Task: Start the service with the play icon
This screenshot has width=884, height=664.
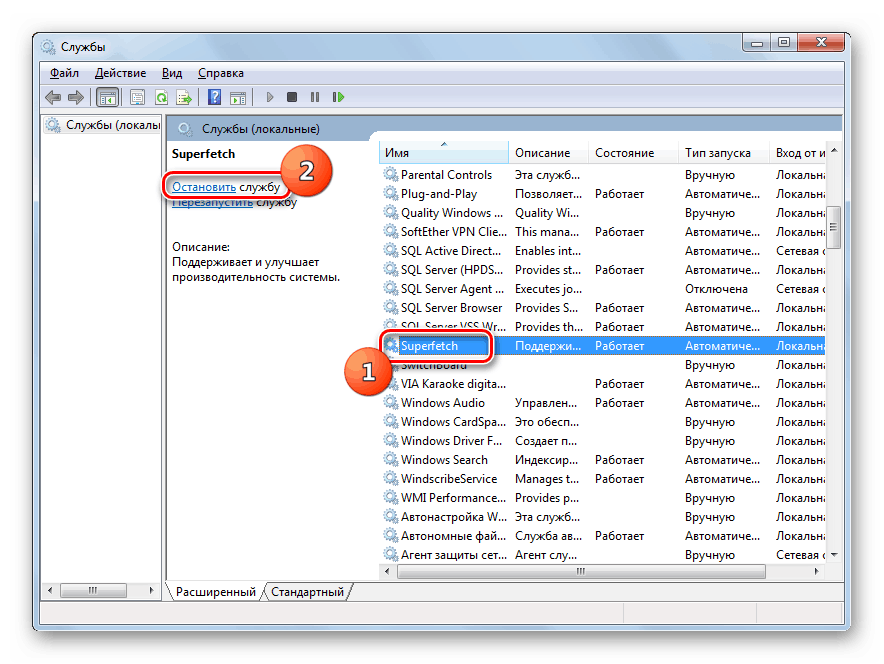Action: click(269, 96)
